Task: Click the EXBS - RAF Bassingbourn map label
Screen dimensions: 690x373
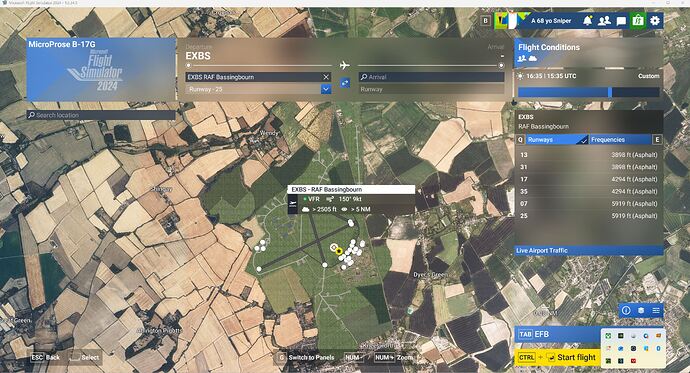Action: point(351,190)
